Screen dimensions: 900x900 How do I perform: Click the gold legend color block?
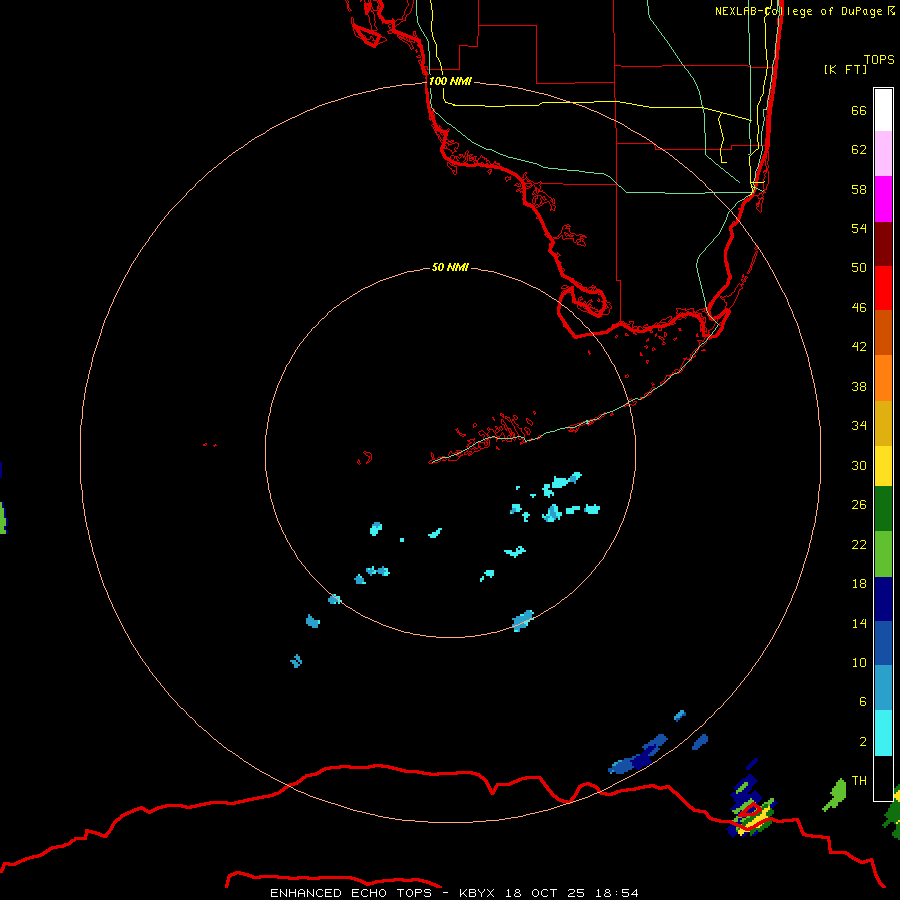coord(883,423)
